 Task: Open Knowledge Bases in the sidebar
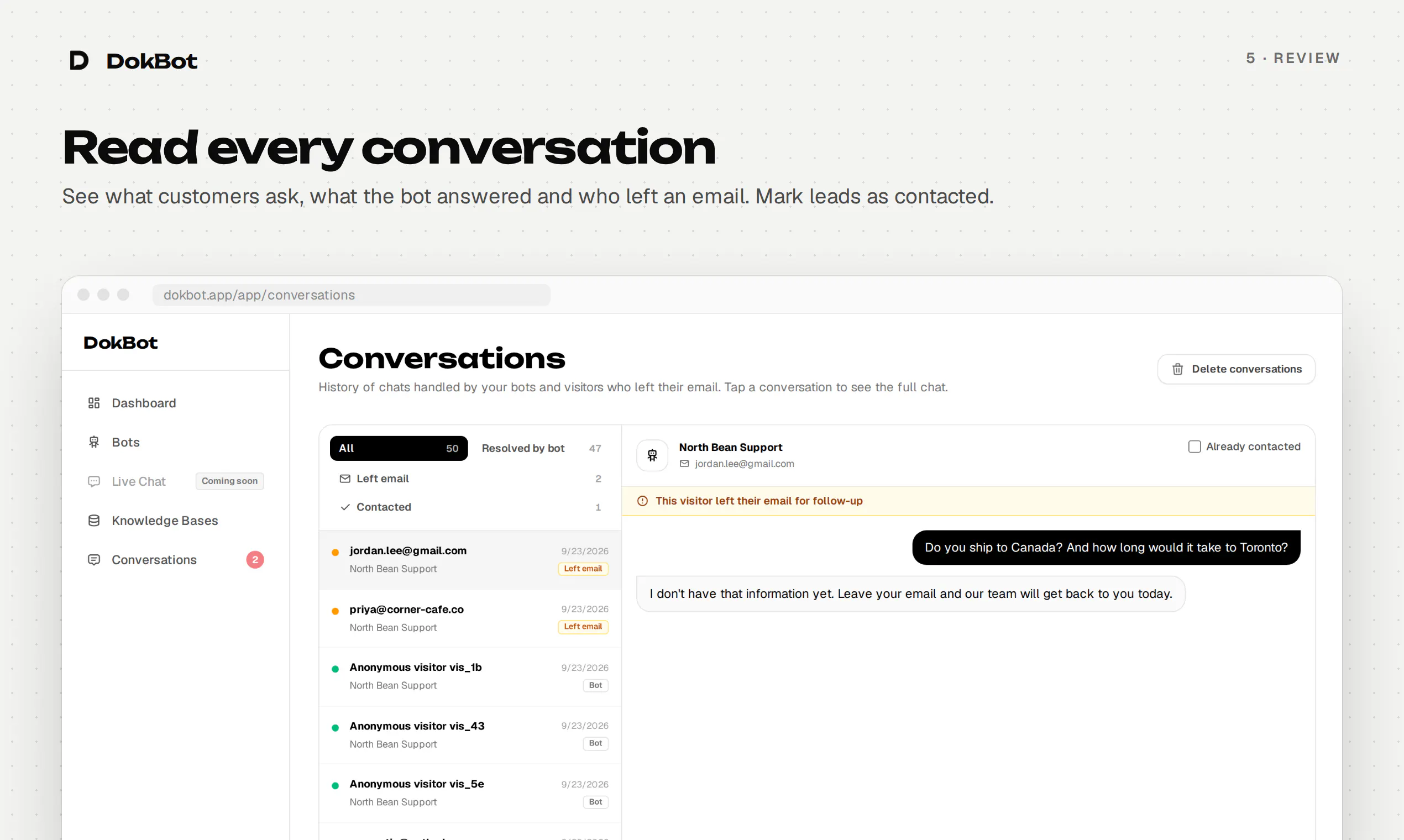[176, 520]
